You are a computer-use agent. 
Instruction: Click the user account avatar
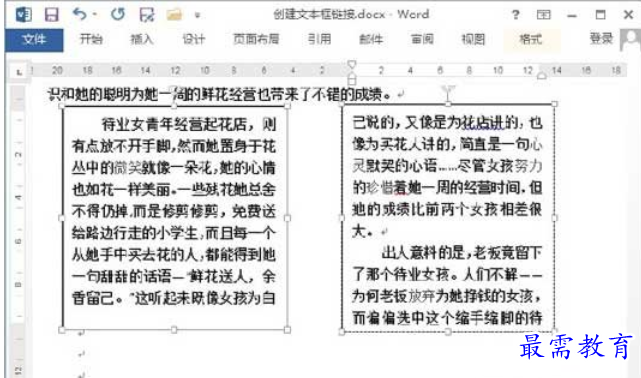tap(630, 40)
